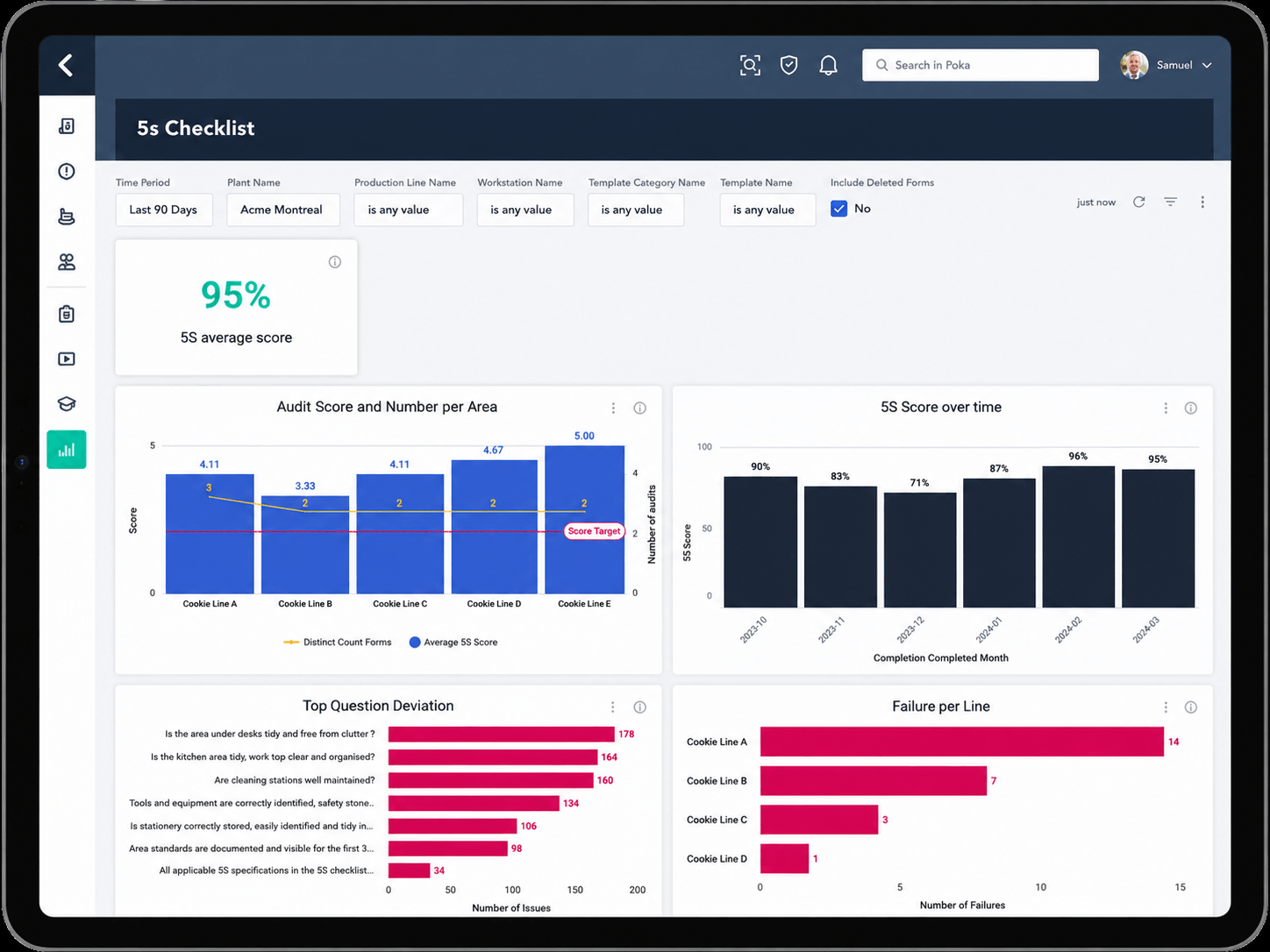Click the Cookie Line E bar showing 5.00

[x=584, y=520]
